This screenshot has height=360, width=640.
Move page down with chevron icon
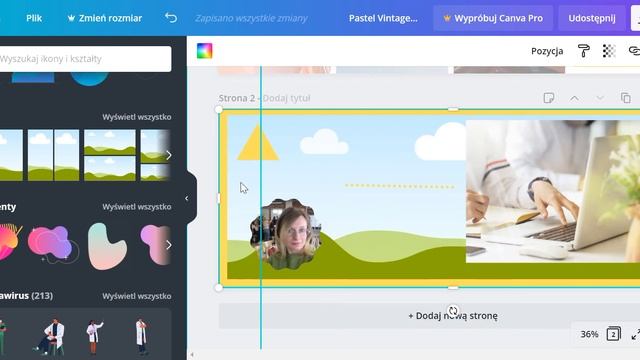coord(600,98)
